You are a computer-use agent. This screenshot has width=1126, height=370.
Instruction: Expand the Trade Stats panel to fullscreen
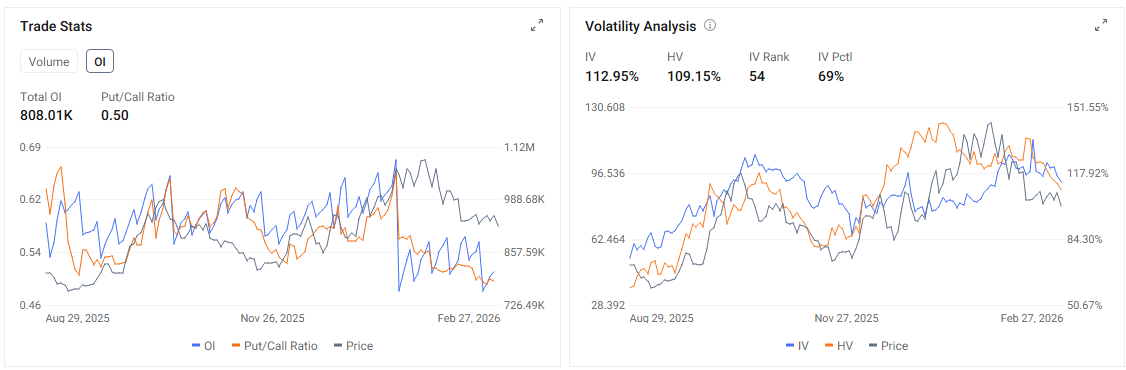click(x=536, y=26)
